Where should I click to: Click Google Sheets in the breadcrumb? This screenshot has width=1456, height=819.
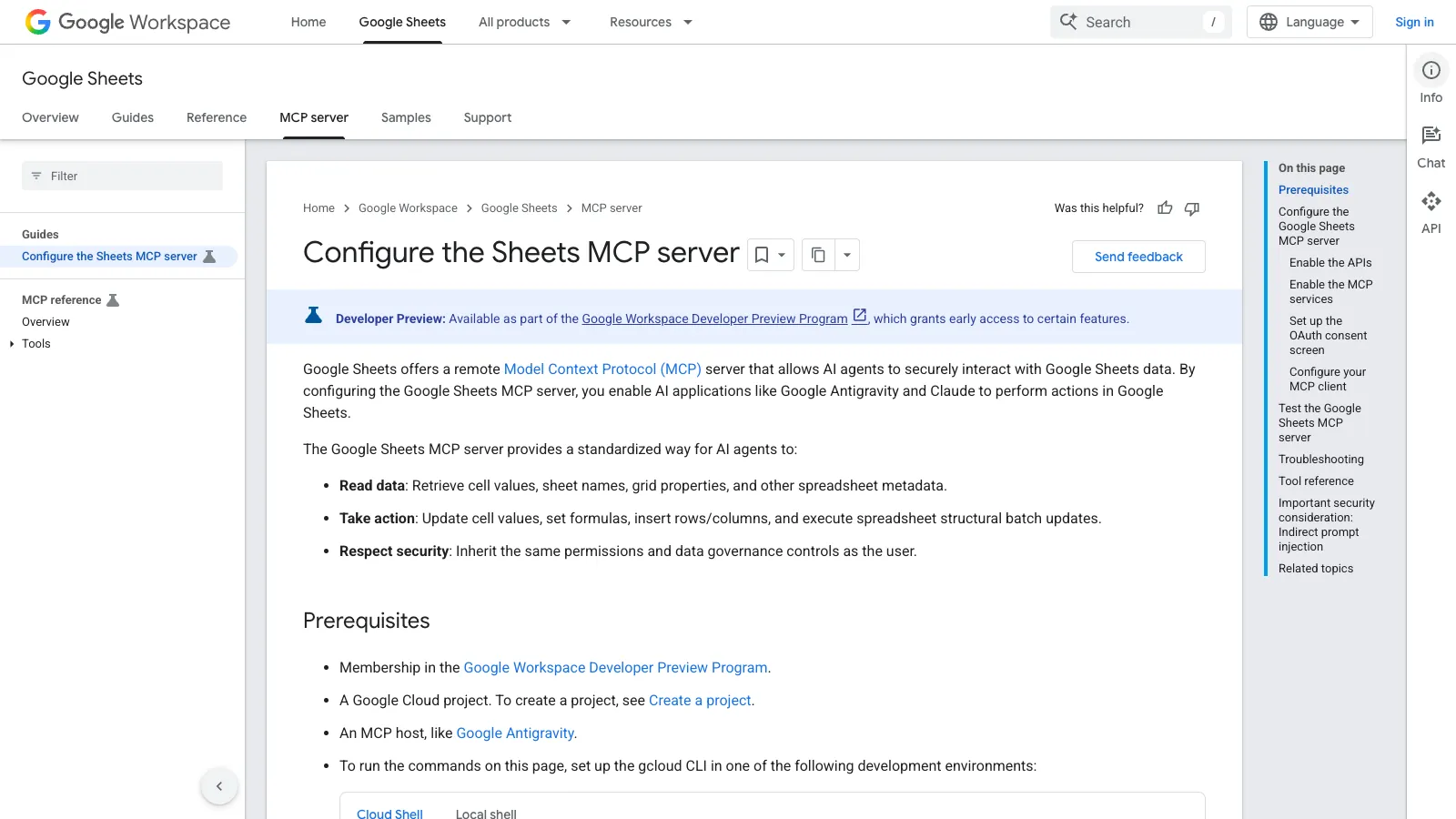coord(519,208)
